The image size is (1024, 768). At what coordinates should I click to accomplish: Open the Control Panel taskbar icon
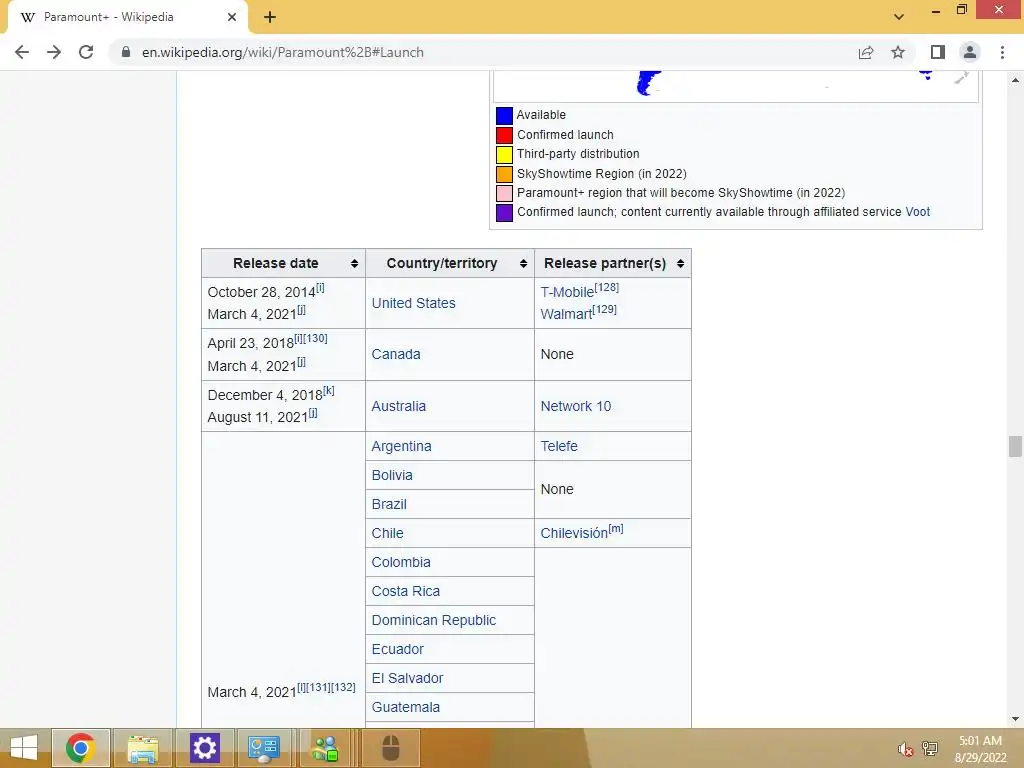pos(264,748)
